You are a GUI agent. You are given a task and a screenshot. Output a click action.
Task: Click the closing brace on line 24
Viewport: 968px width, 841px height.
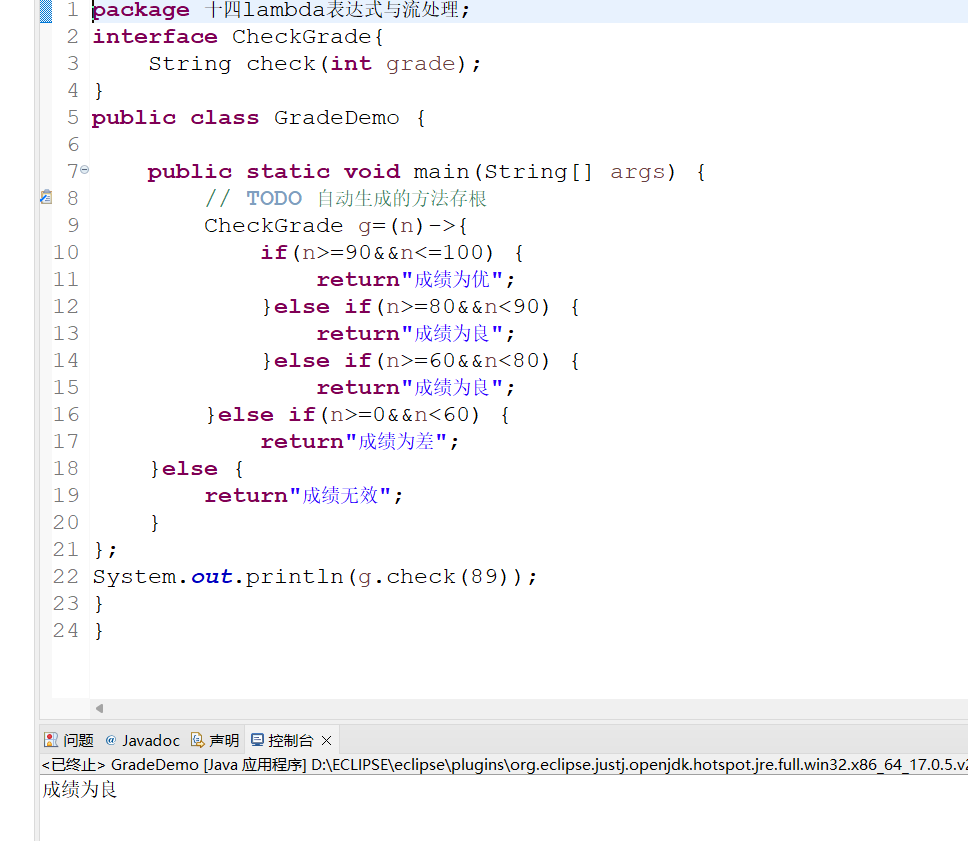[99, 630]
